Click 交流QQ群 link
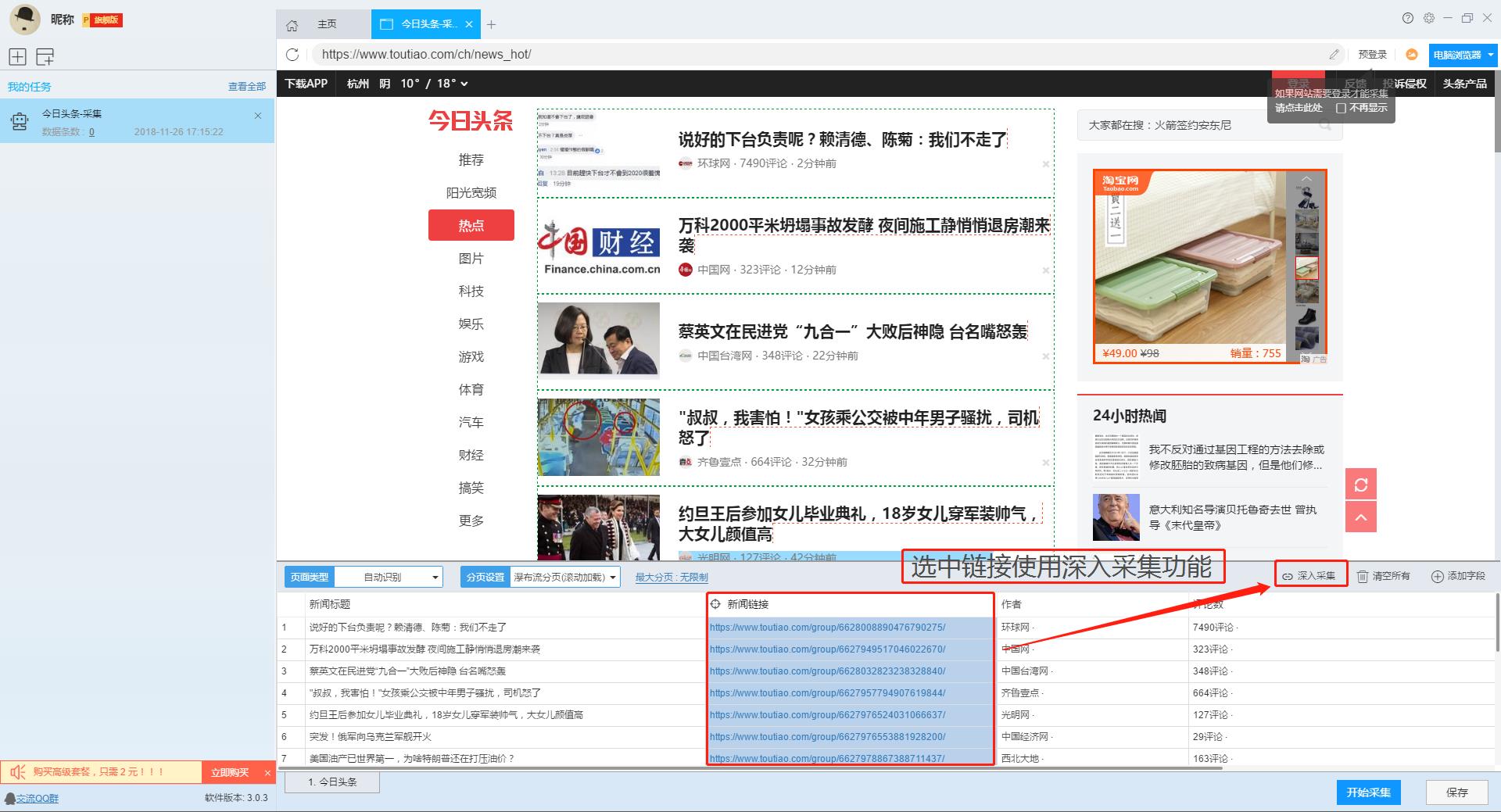Viewport: 1501px width, 812px height. [38, 798]
